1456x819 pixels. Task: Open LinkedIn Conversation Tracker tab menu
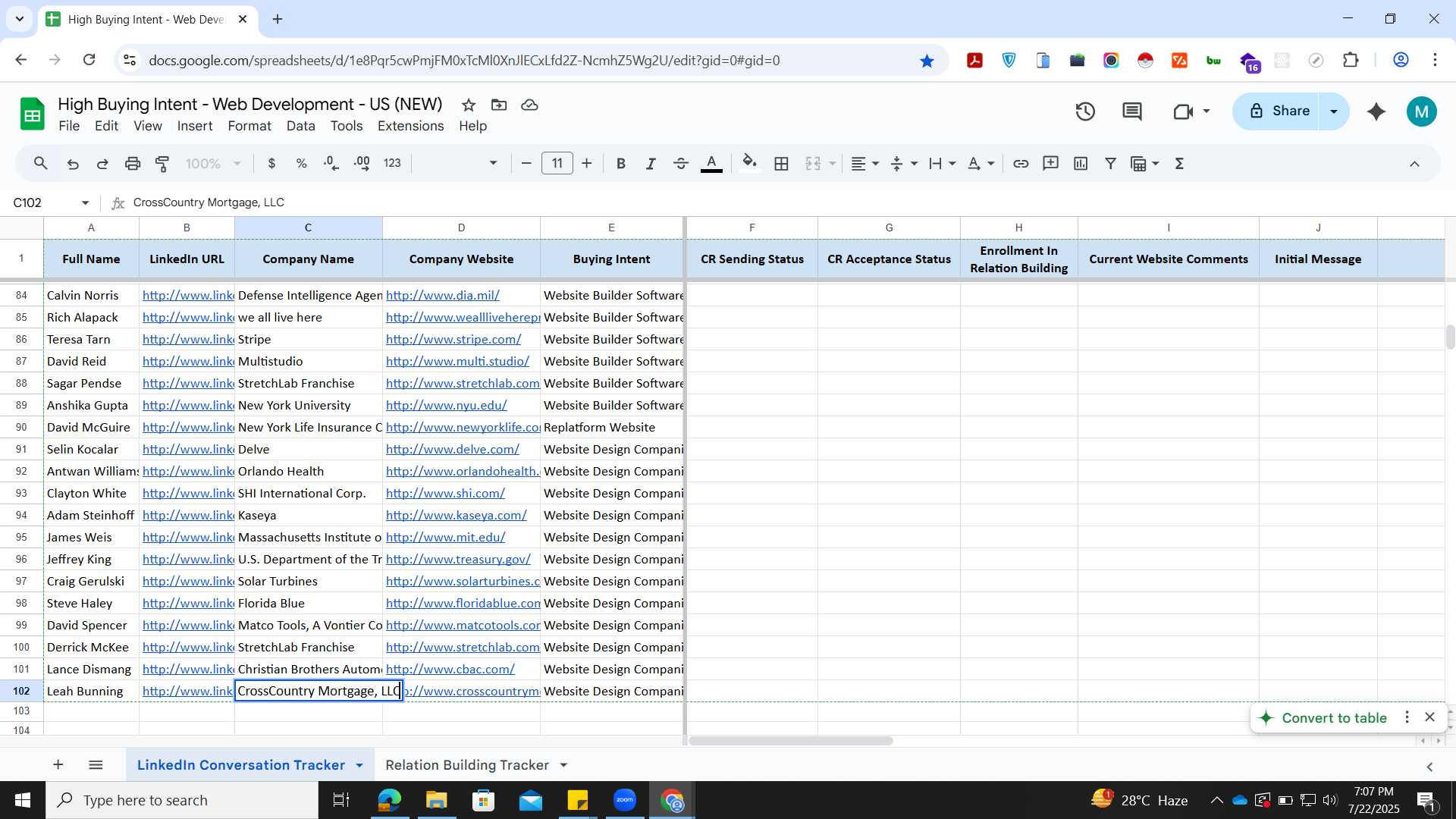pos(359,765)
